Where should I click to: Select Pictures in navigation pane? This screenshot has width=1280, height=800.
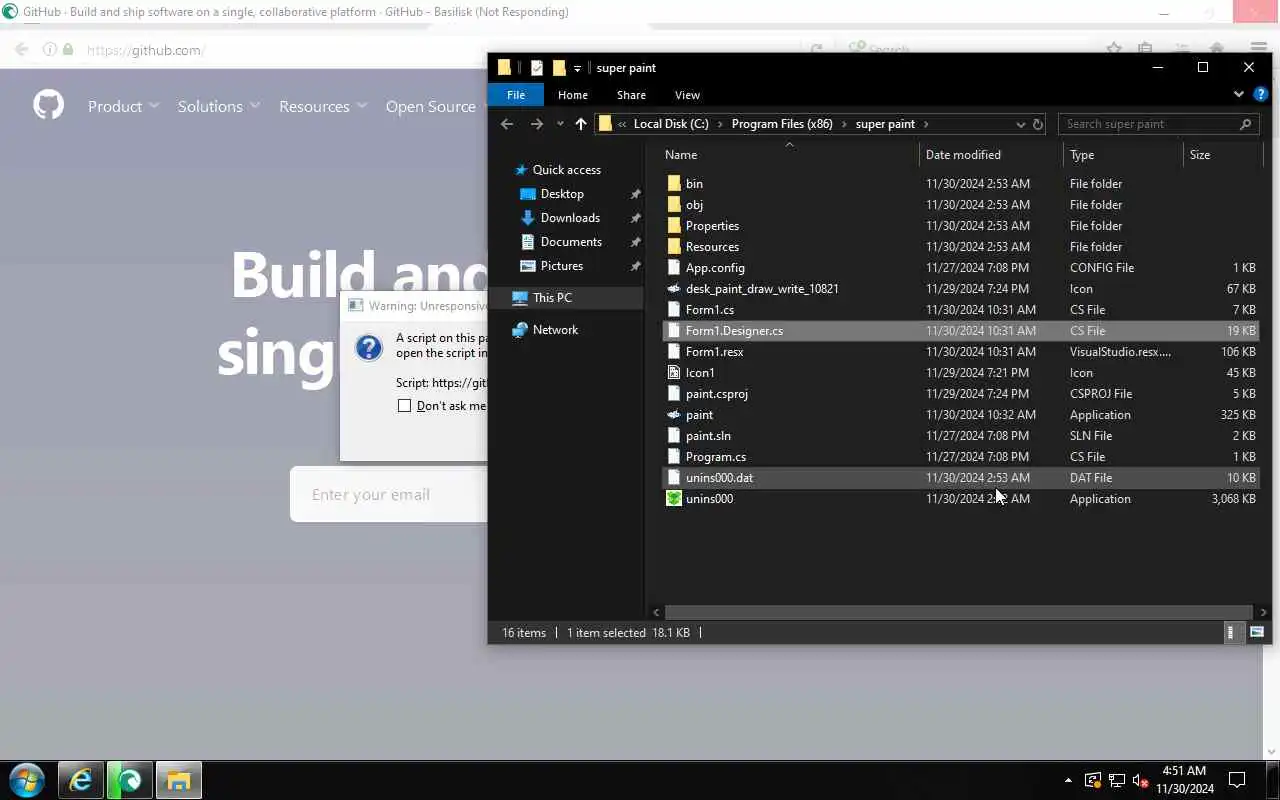pyautogui.click(x=562, y=266)
